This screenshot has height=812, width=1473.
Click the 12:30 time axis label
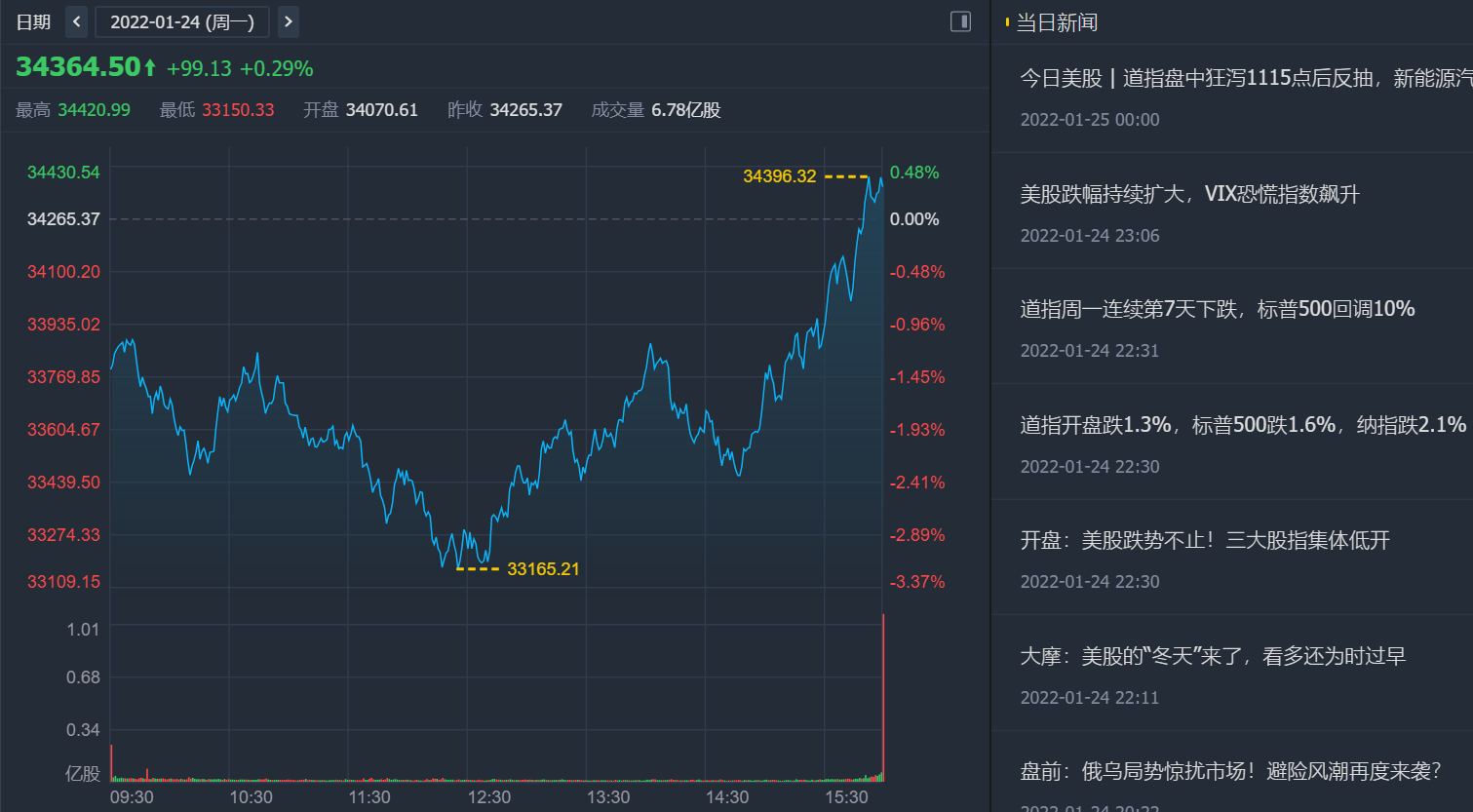[x=489, y=797]
